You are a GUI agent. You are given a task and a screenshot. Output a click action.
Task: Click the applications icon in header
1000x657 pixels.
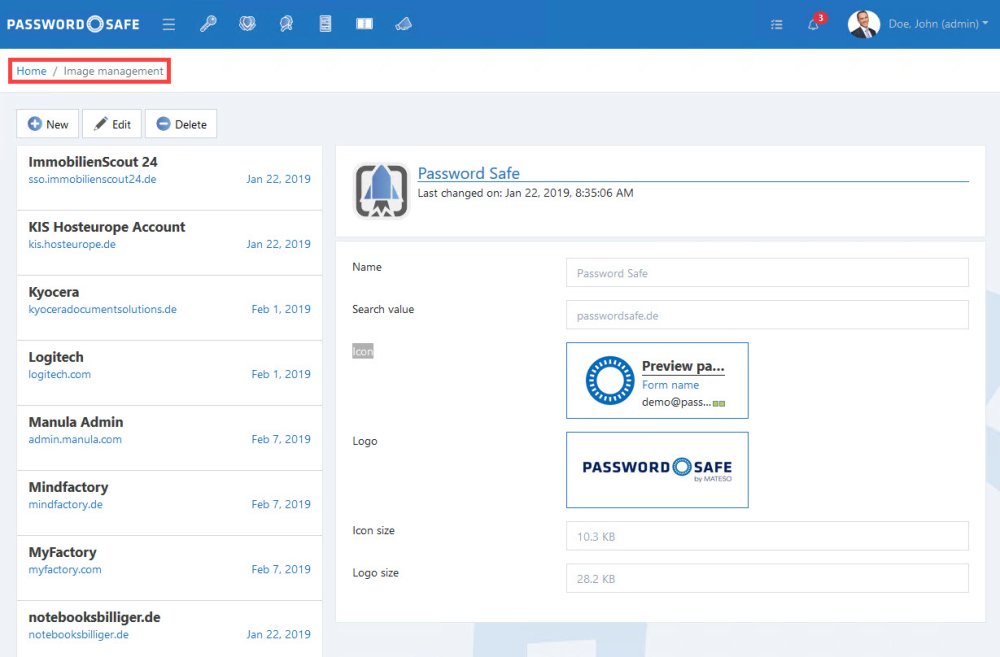pyautogui.click(x=403, y=24)
